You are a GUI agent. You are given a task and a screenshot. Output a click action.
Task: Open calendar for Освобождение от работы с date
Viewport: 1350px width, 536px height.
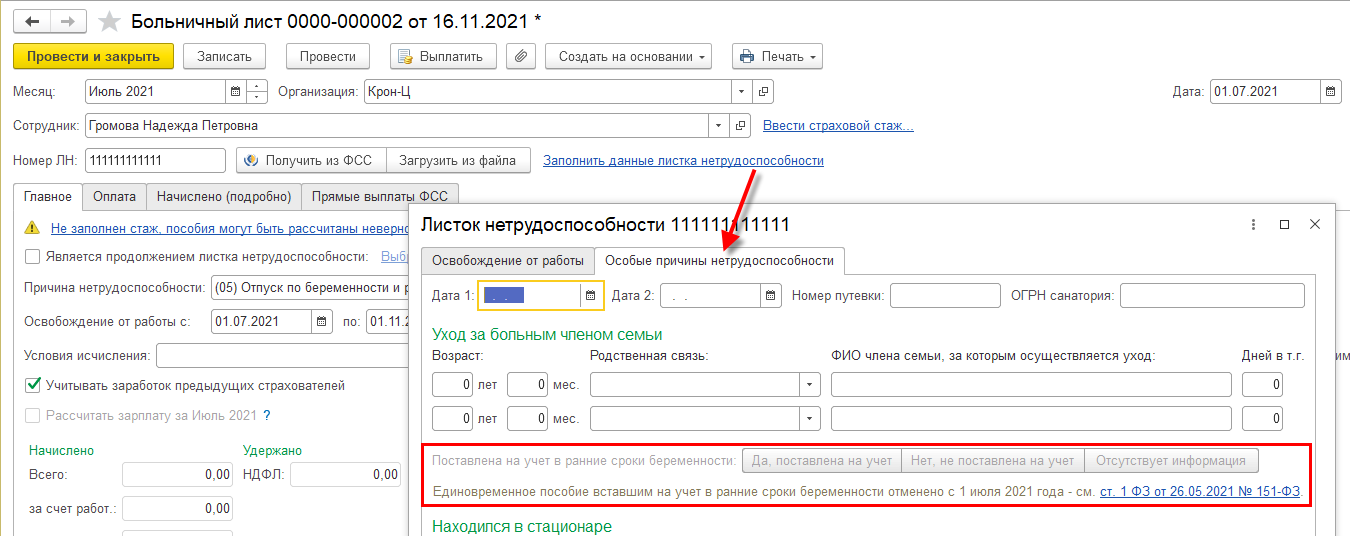tap(322, 322)
